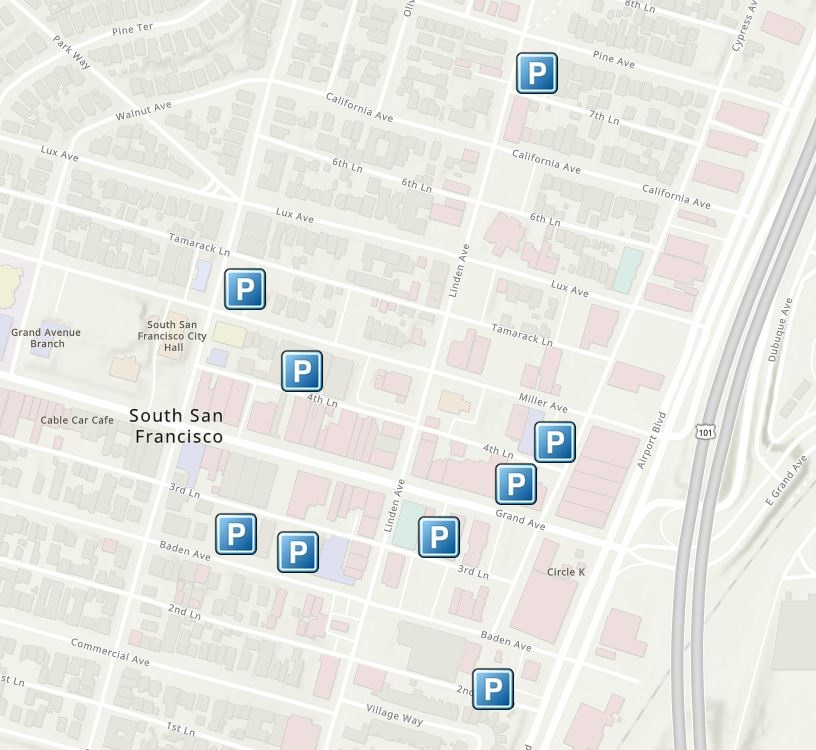Image resolution: width=816 pixels, height=750 pixels.
Task: Click the South San Francisco city name
Action: click(x=180, y=425)
